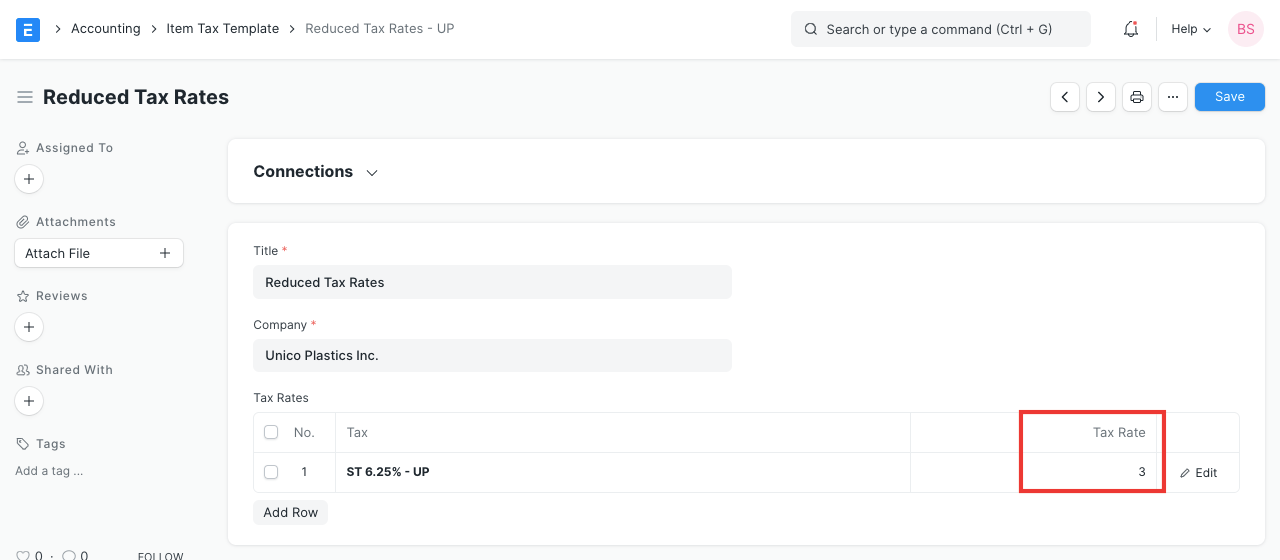Image resolution: width=1280 pixels, height=560 pixels.
Task: Click the ERPNext home logo icon
Action: click(28, 29)
